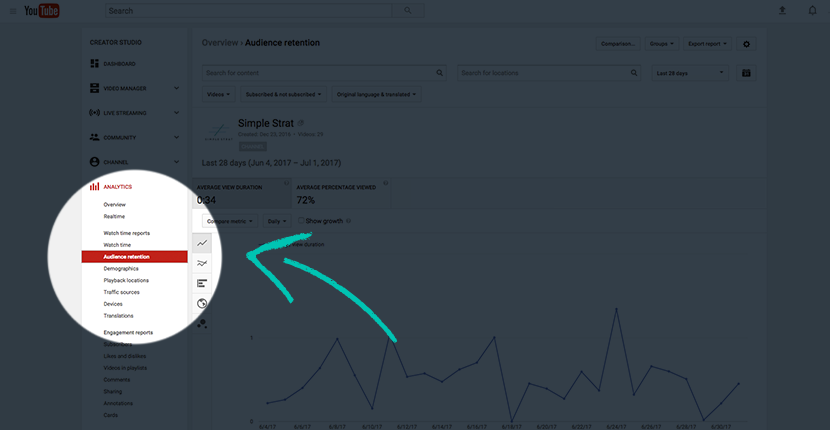Open Annotations report
Image resolution: width=830 pixels, height=430 pixels.
[118, 404]
